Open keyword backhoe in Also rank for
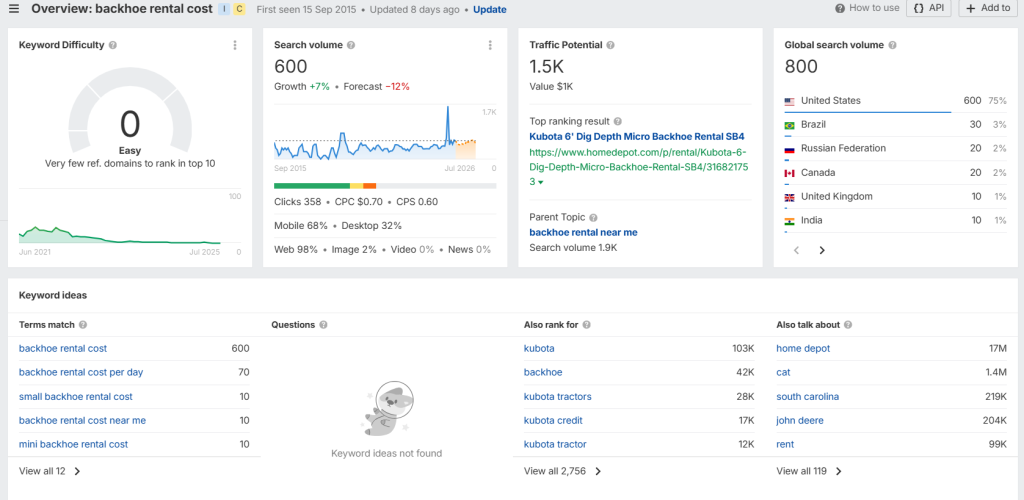Viewport: 1024px width, 500px height. click(x=543, y=373)
